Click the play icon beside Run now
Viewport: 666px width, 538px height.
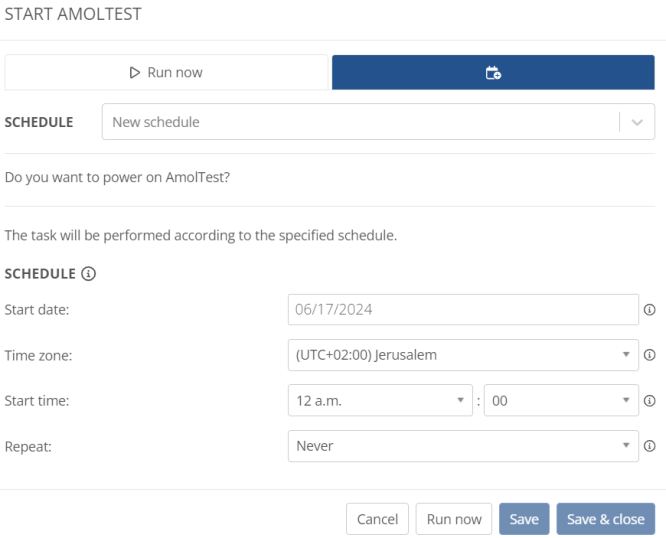click(x=135, y=73)
